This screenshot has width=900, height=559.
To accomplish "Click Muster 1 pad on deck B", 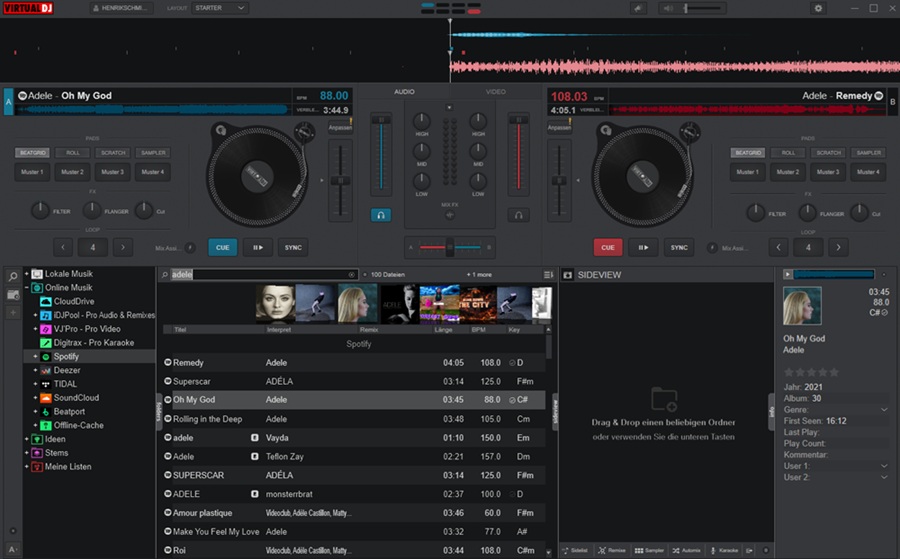I will coord(747,172).
